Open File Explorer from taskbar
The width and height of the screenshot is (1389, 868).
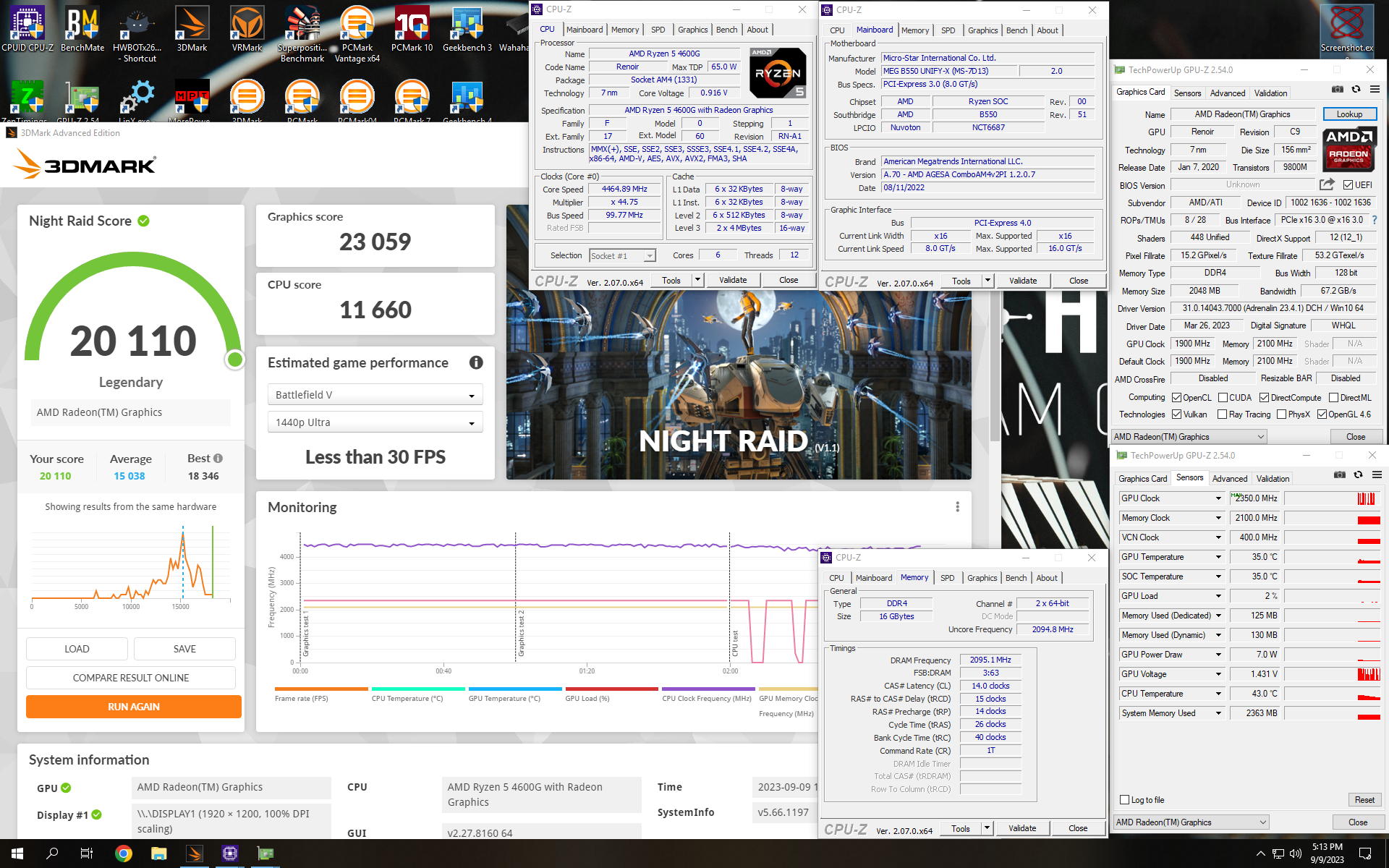coord(158,854)
